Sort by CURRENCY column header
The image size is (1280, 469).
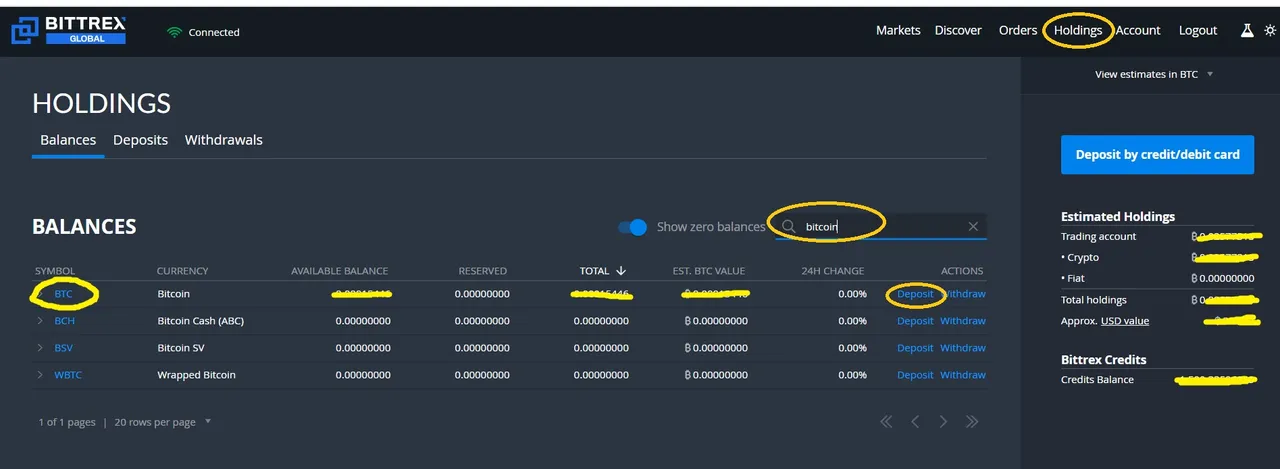(x=183, y=271)
